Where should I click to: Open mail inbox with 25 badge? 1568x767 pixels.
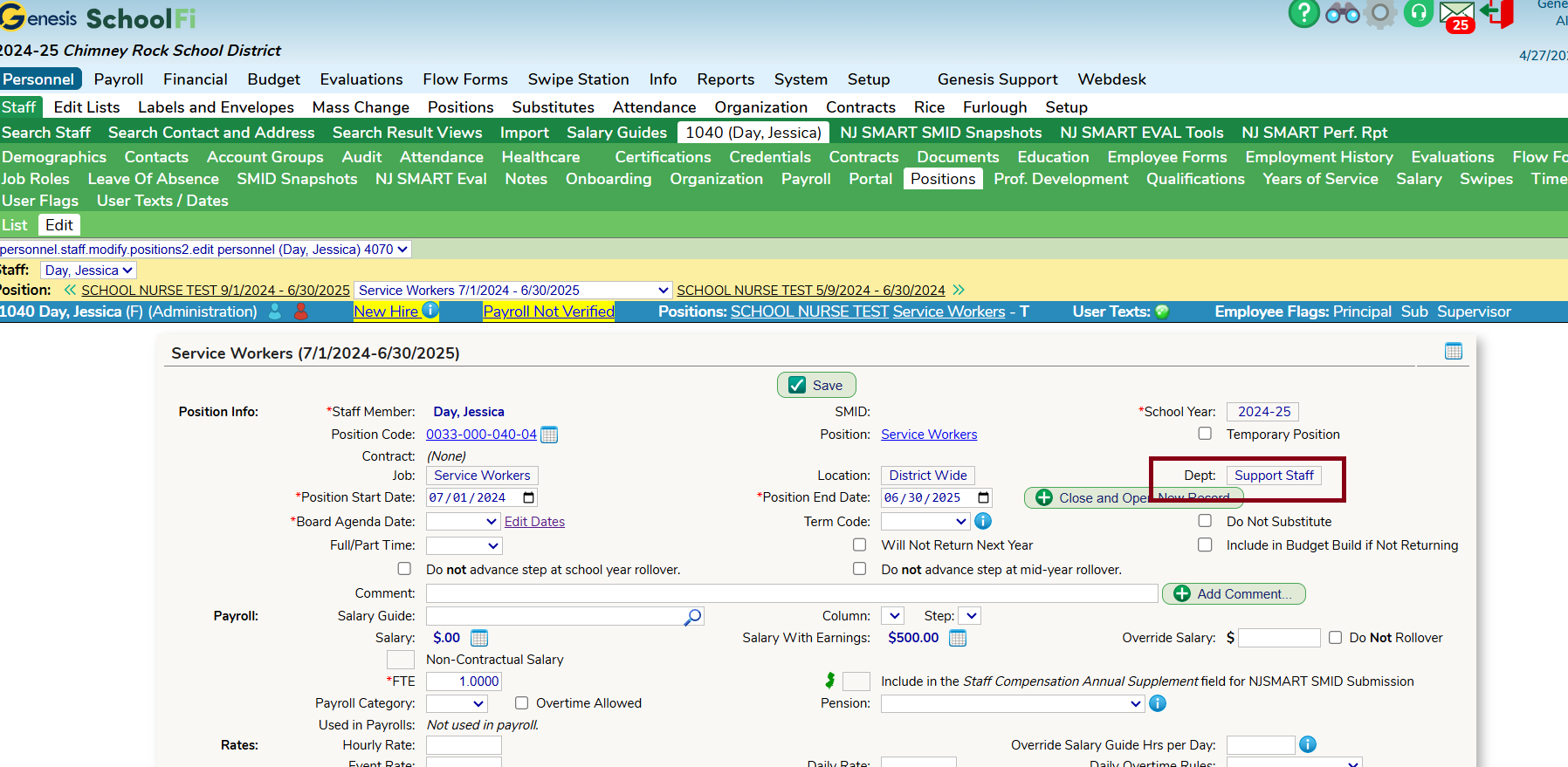(x=1457, y=16)
